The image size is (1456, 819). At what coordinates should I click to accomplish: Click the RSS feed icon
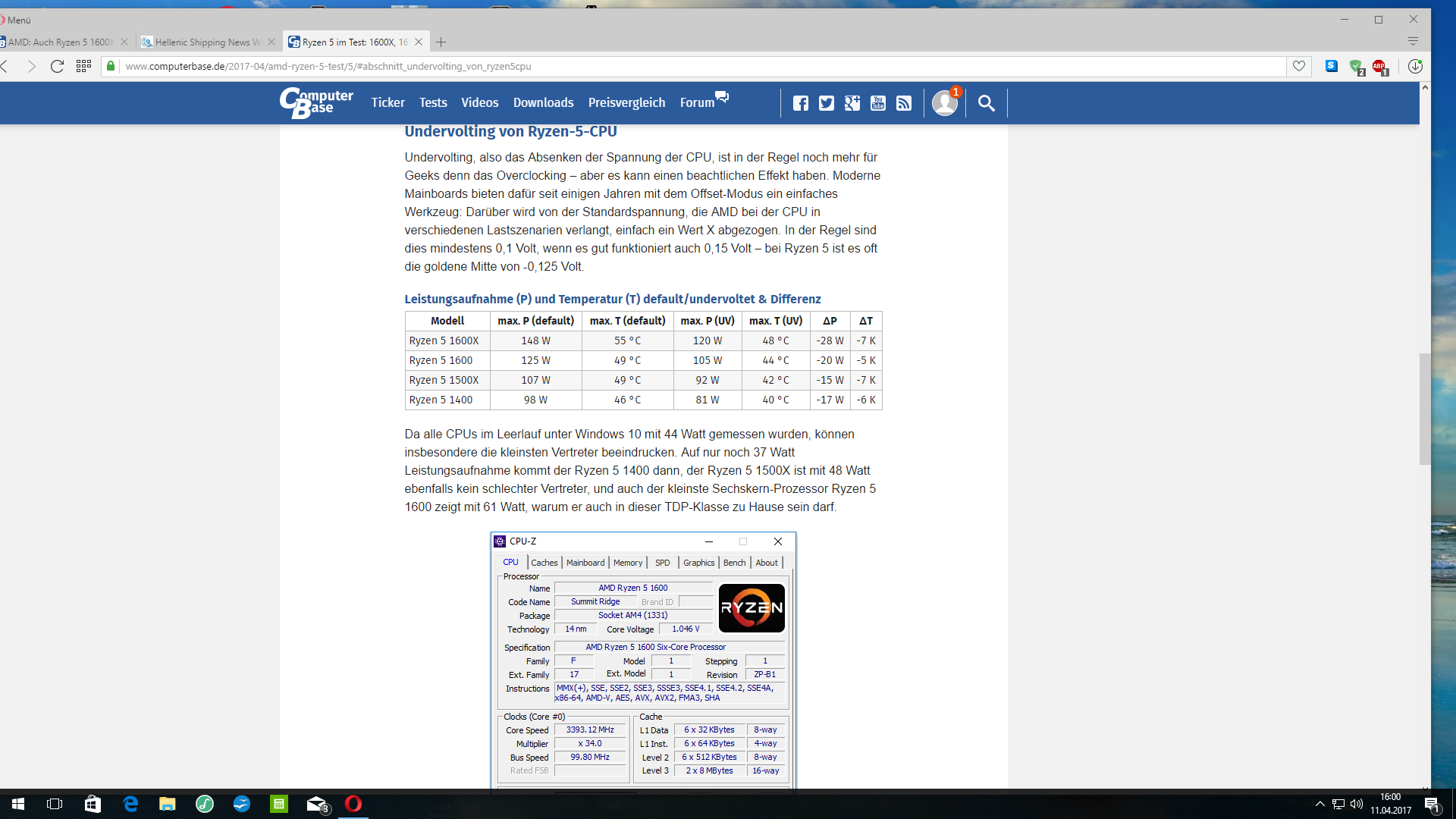click(904, 103)
